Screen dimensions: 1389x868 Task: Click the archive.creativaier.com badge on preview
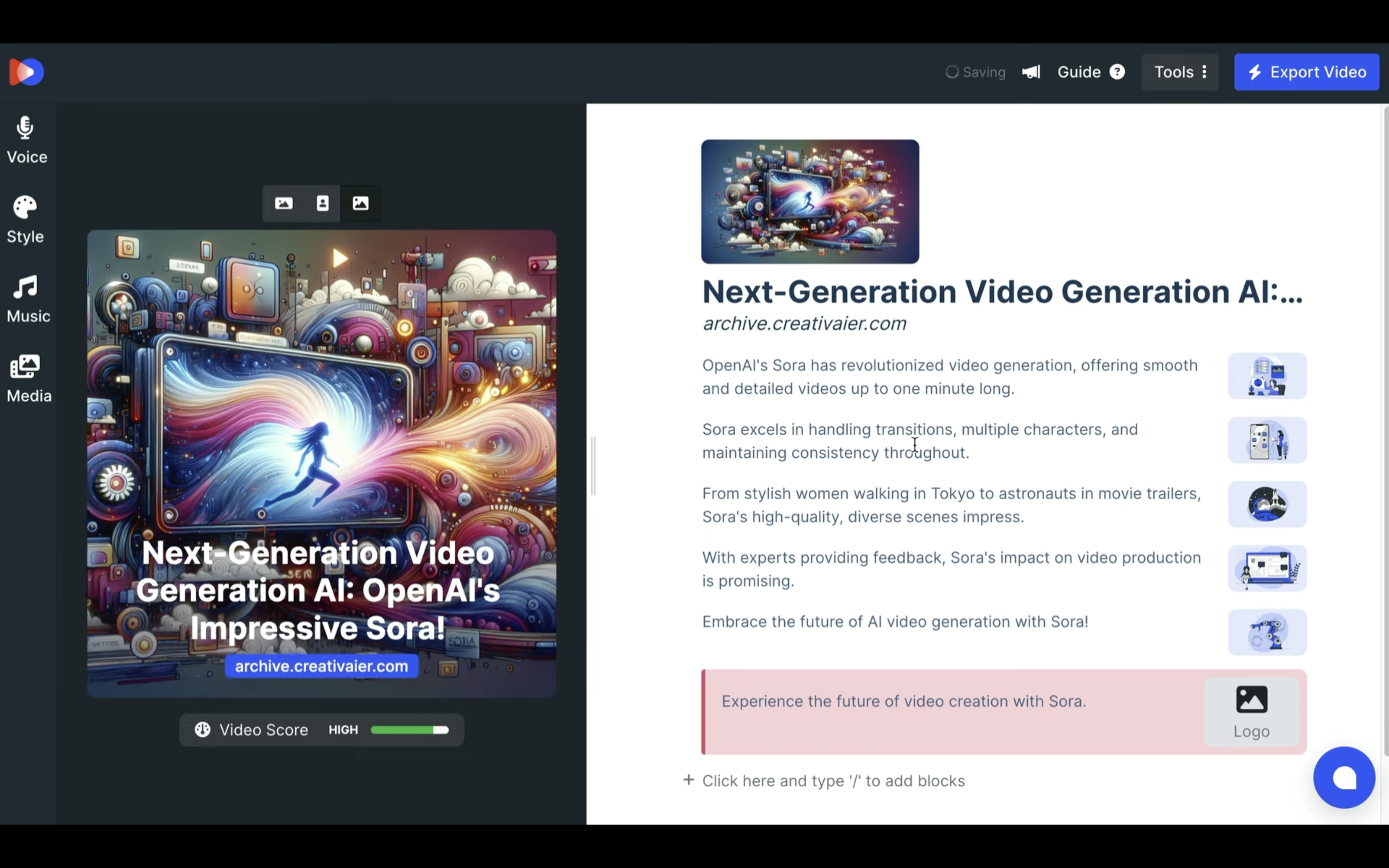click(x=321, y=666)
